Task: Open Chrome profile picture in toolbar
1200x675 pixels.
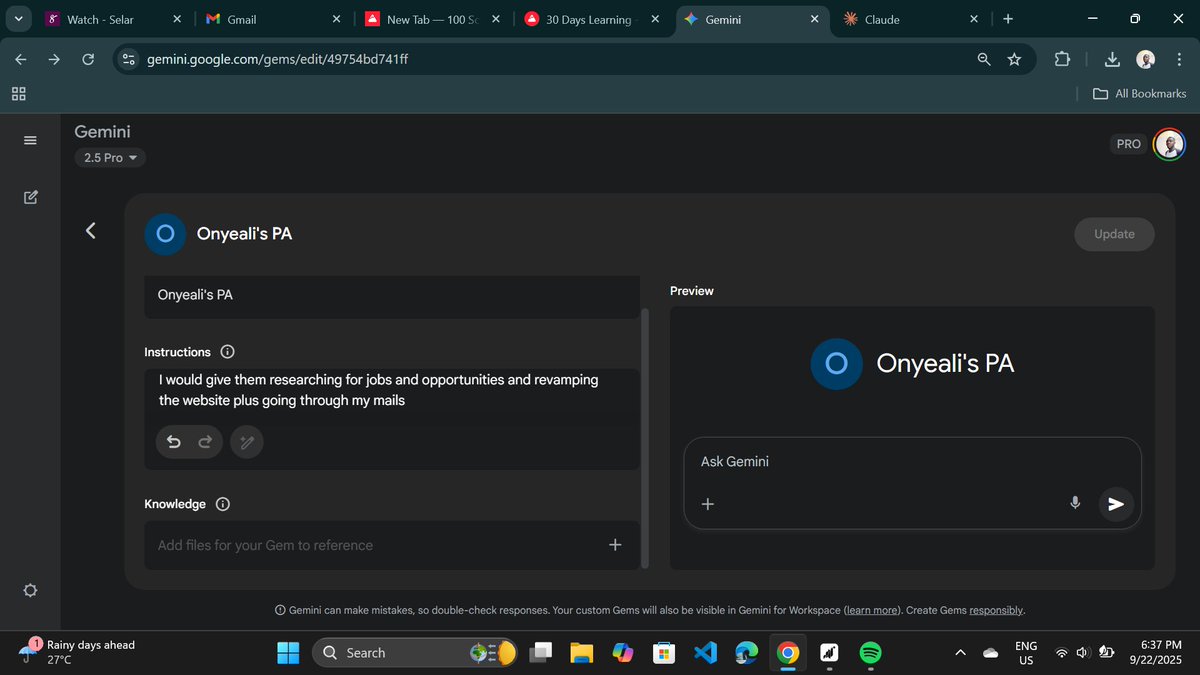Action: [1146, 59]
